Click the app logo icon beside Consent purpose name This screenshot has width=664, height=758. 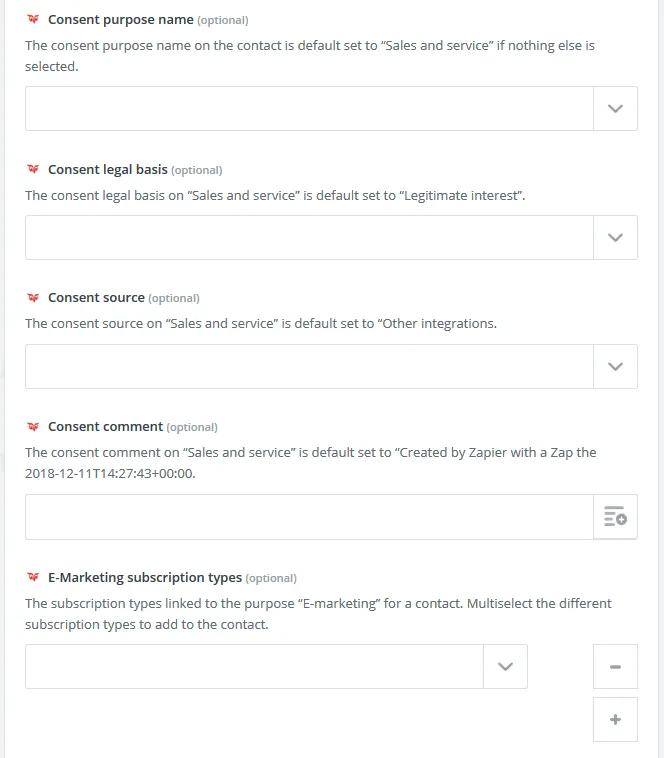point(33,20)
